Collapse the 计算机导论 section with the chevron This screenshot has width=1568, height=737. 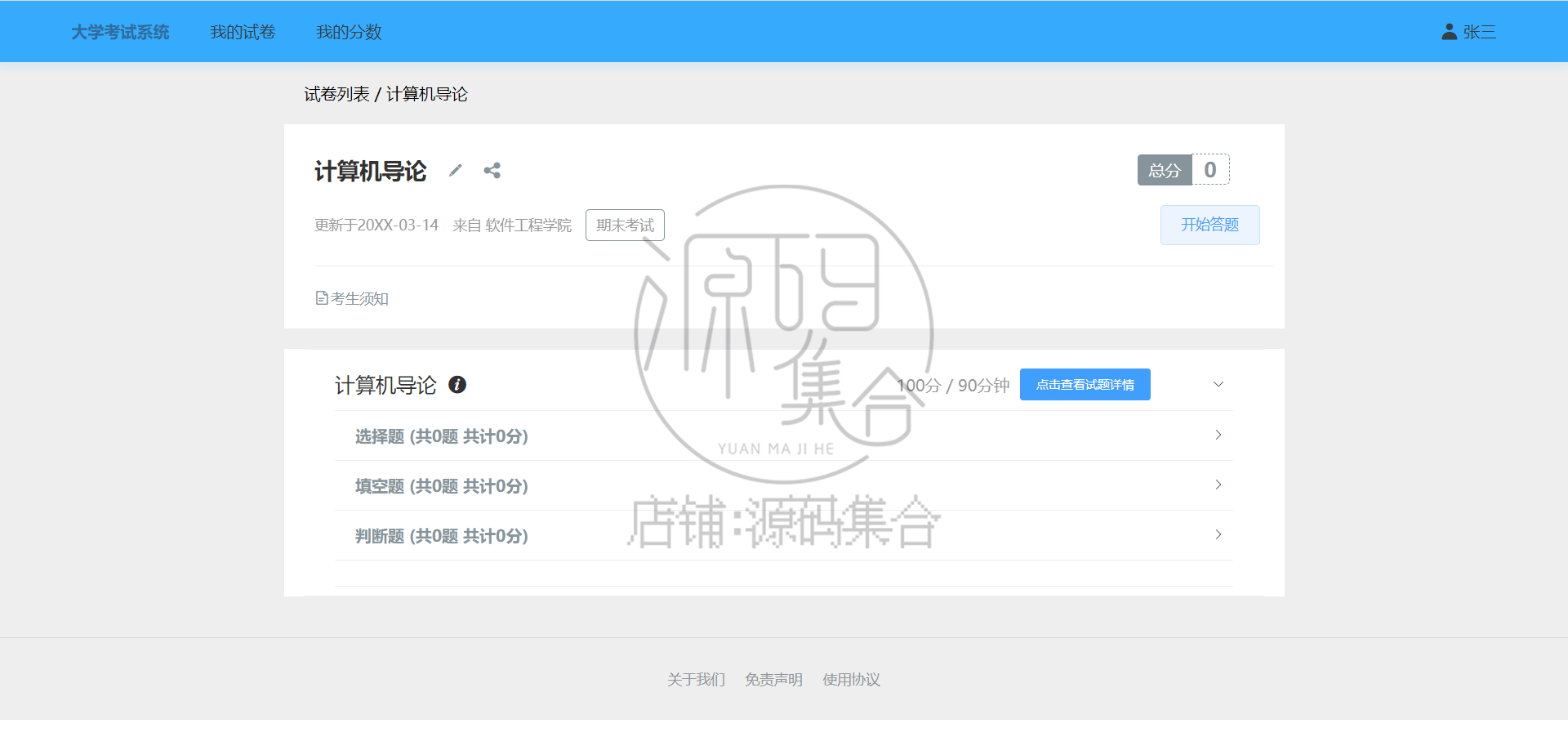[1218, 384]
